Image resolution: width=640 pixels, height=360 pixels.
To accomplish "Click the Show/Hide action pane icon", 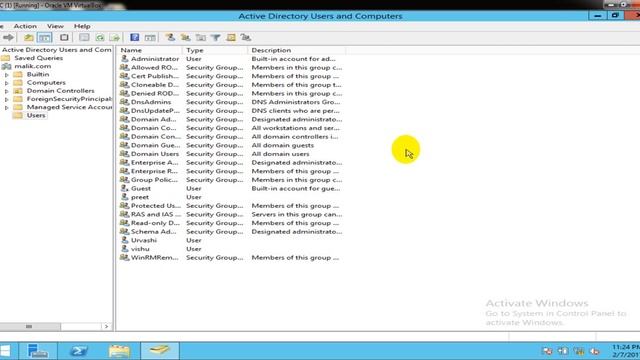I will [150, 38].
